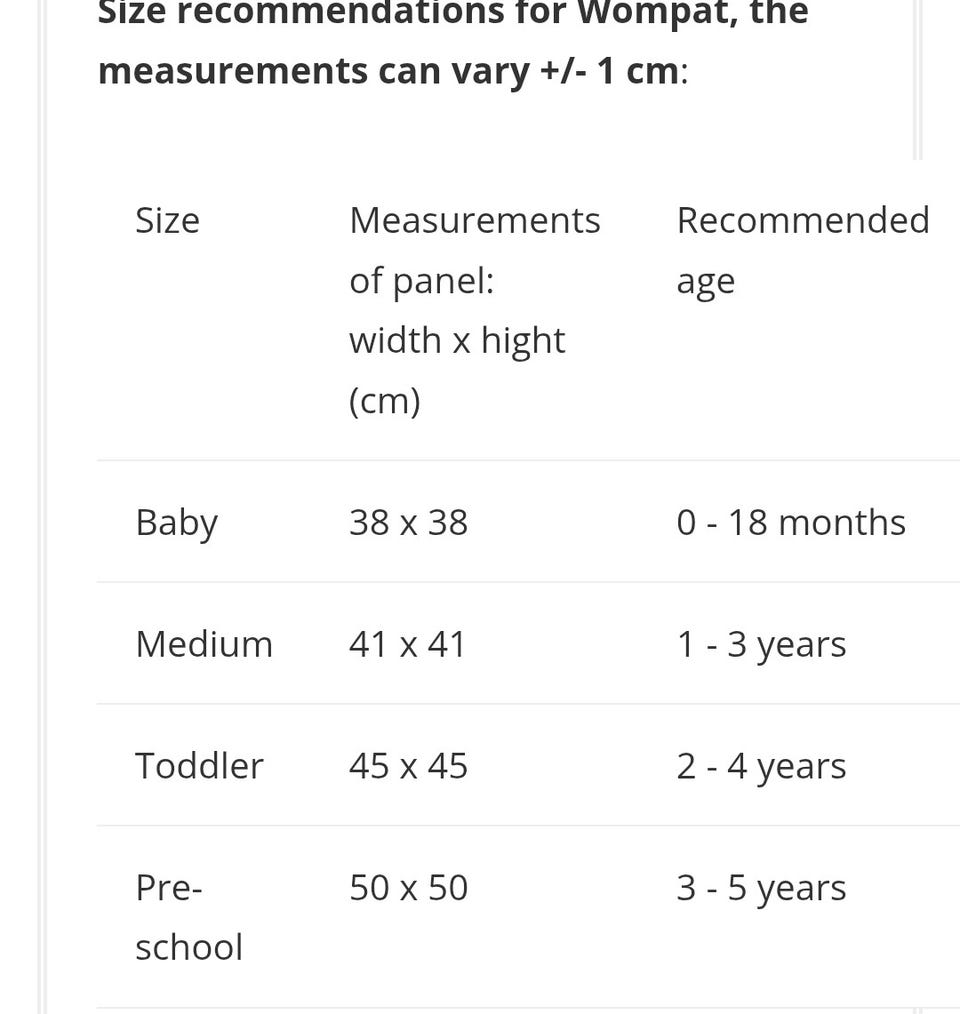This screenshot has width=960, height=1014.
Task: Click the "41 x 41" measurement cell
Action: pyautogui.click(x=407, y=644)
